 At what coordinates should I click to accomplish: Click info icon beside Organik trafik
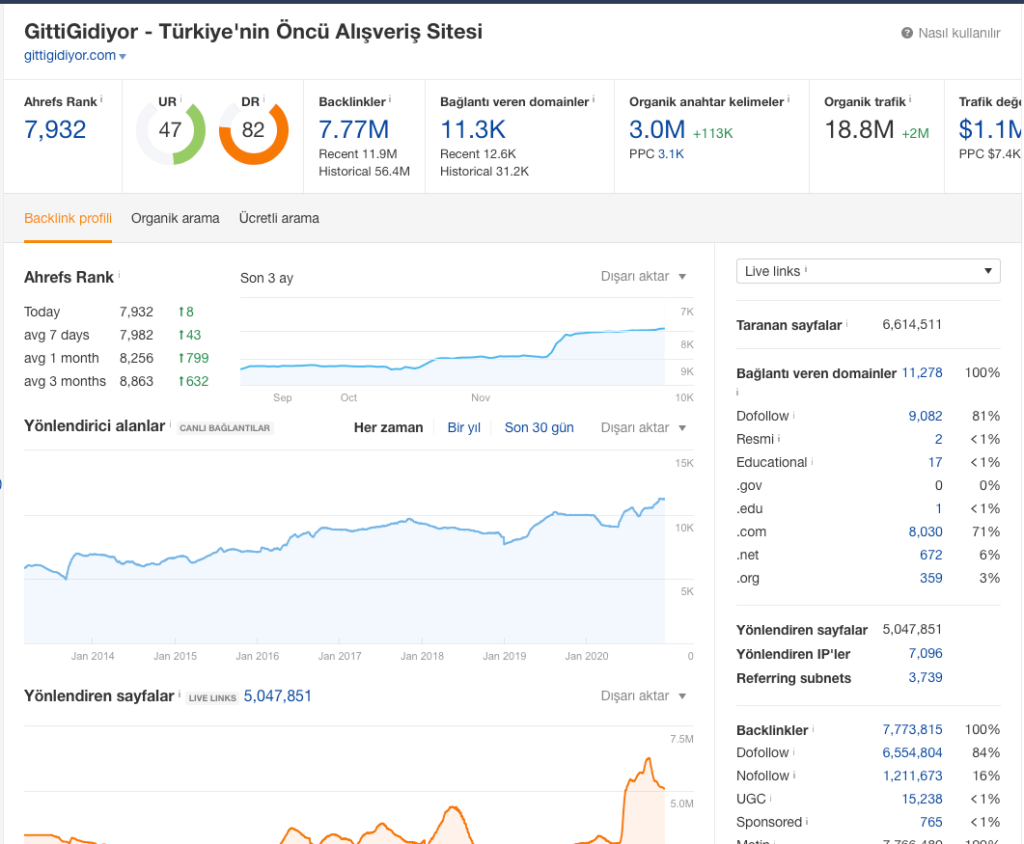(910, 99)
